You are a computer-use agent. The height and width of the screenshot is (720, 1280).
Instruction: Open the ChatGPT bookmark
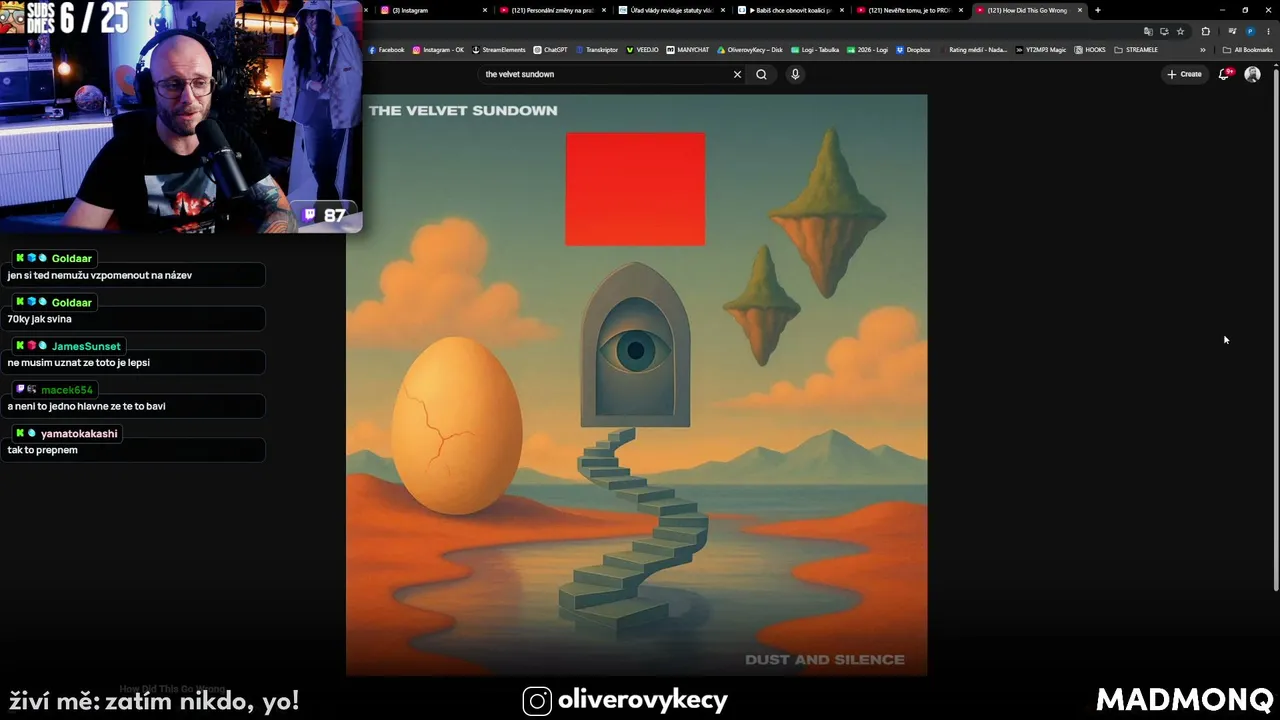(551, 50)
